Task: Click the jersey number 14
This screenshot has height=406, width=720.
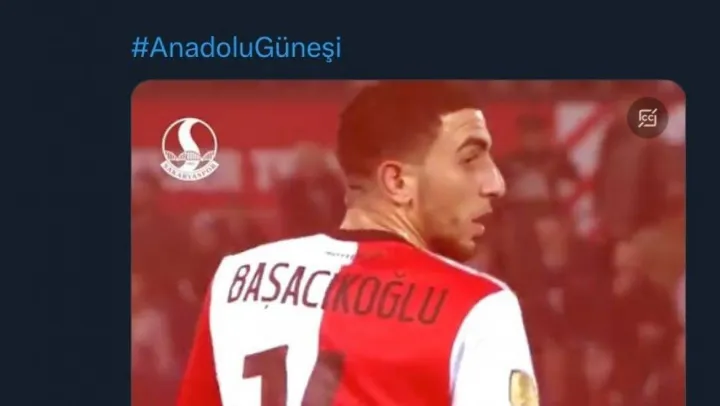Action: (294, 376)
